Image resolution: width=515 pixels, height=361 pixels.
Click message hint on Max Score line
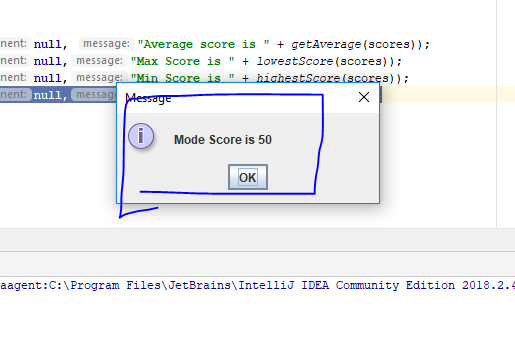click(99, 61)
